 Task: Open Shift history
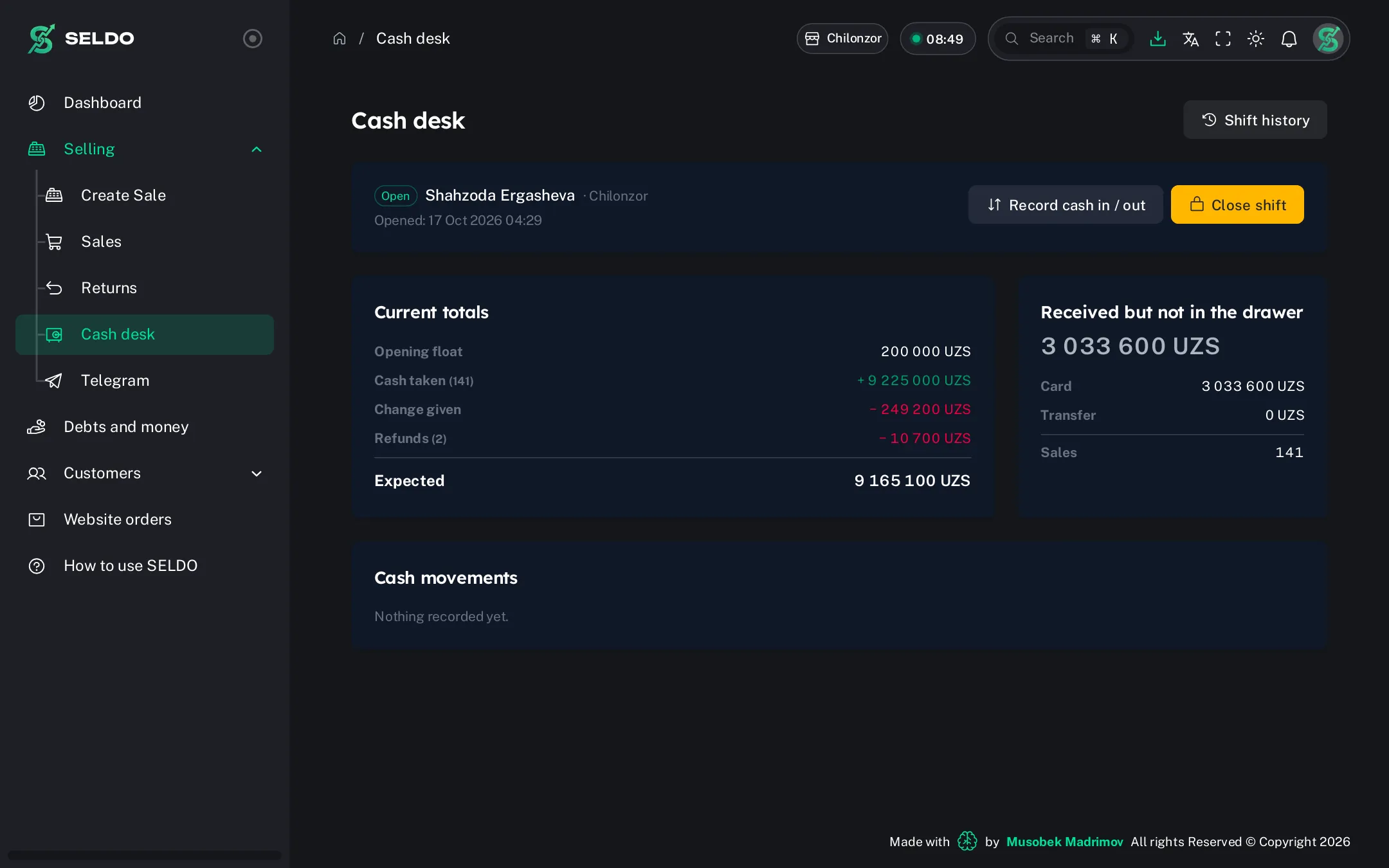1255,120
